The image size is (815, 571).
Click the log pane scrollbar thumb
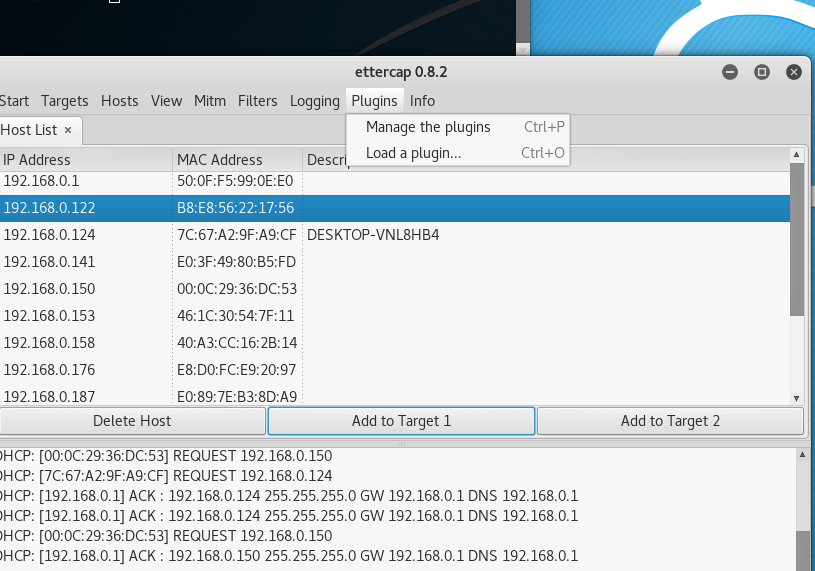pos(802,551)
